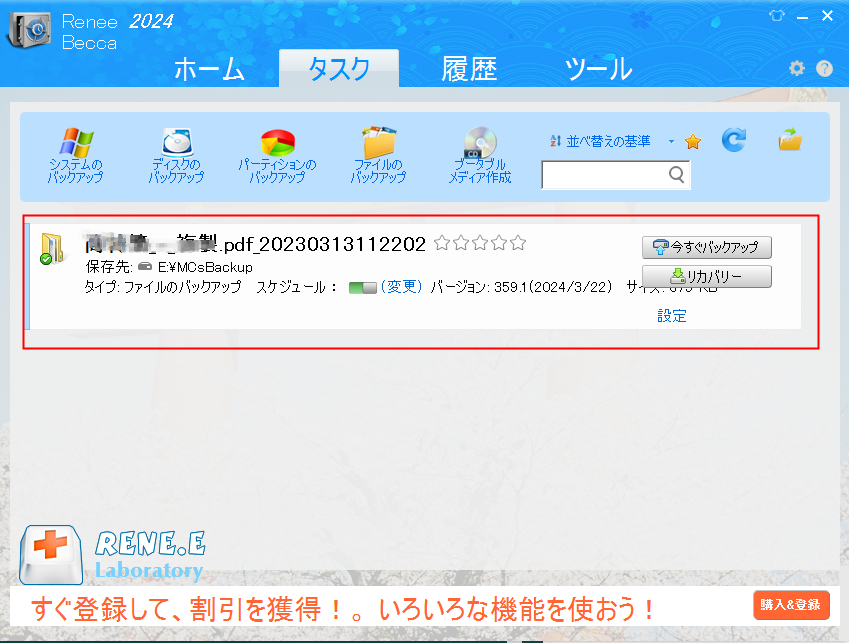Click the E:¥MCsBackup destination path
The image size is (849, 643).
[205, 267]
